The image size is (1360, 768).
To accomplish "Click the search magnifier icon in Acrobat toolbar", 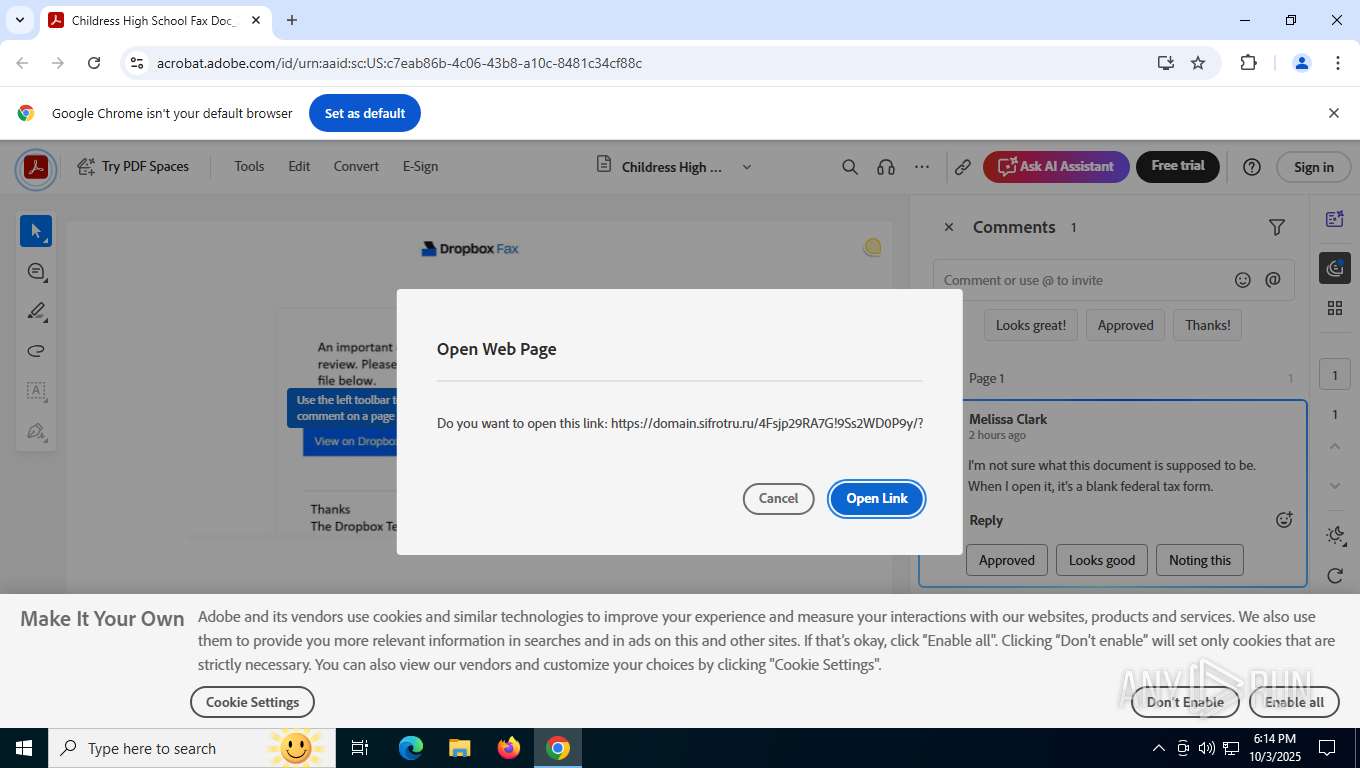I will tap(850, 167).
